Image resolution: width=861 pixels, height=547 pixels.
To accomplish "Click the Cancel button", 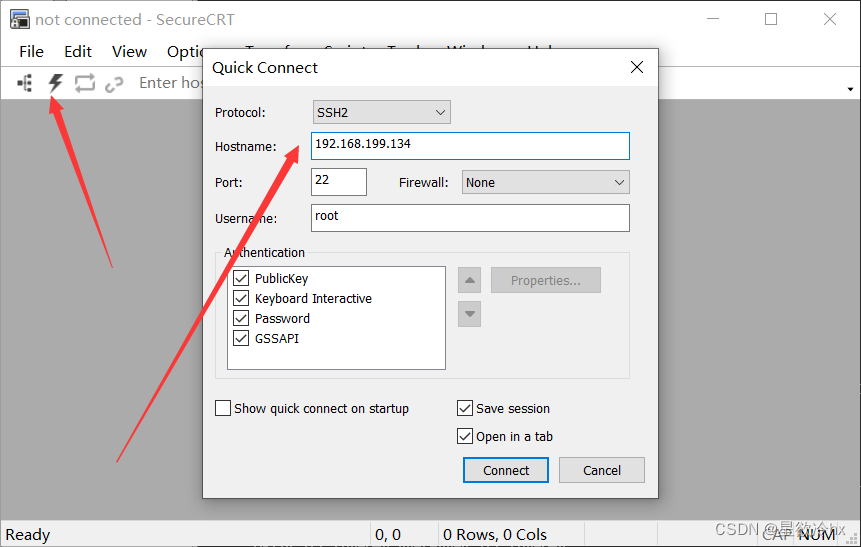I will pyautogui.click(x=602, y=470).
